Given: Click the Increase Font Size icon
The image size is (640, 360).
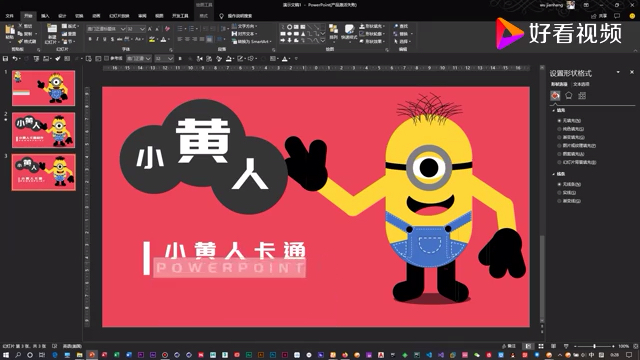Looking at the screenshot, I should click(150, 29).
